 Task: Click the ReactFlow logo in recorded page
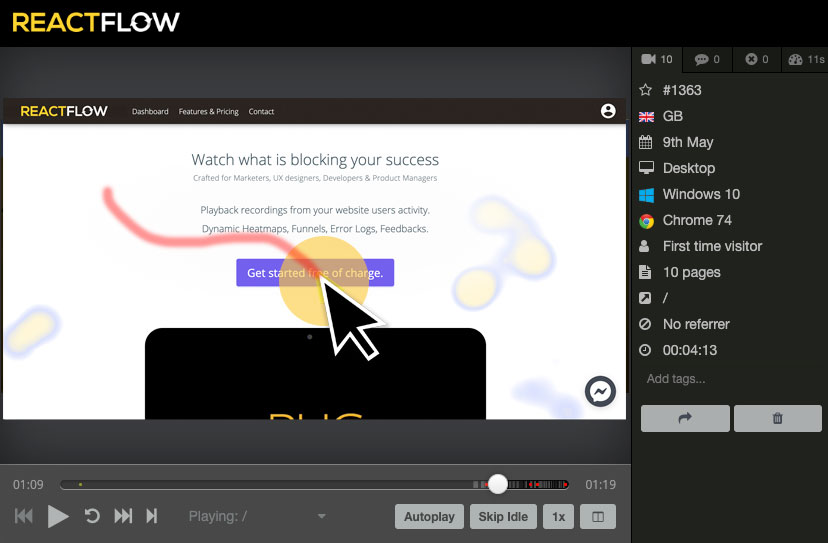tap(64, 111)
